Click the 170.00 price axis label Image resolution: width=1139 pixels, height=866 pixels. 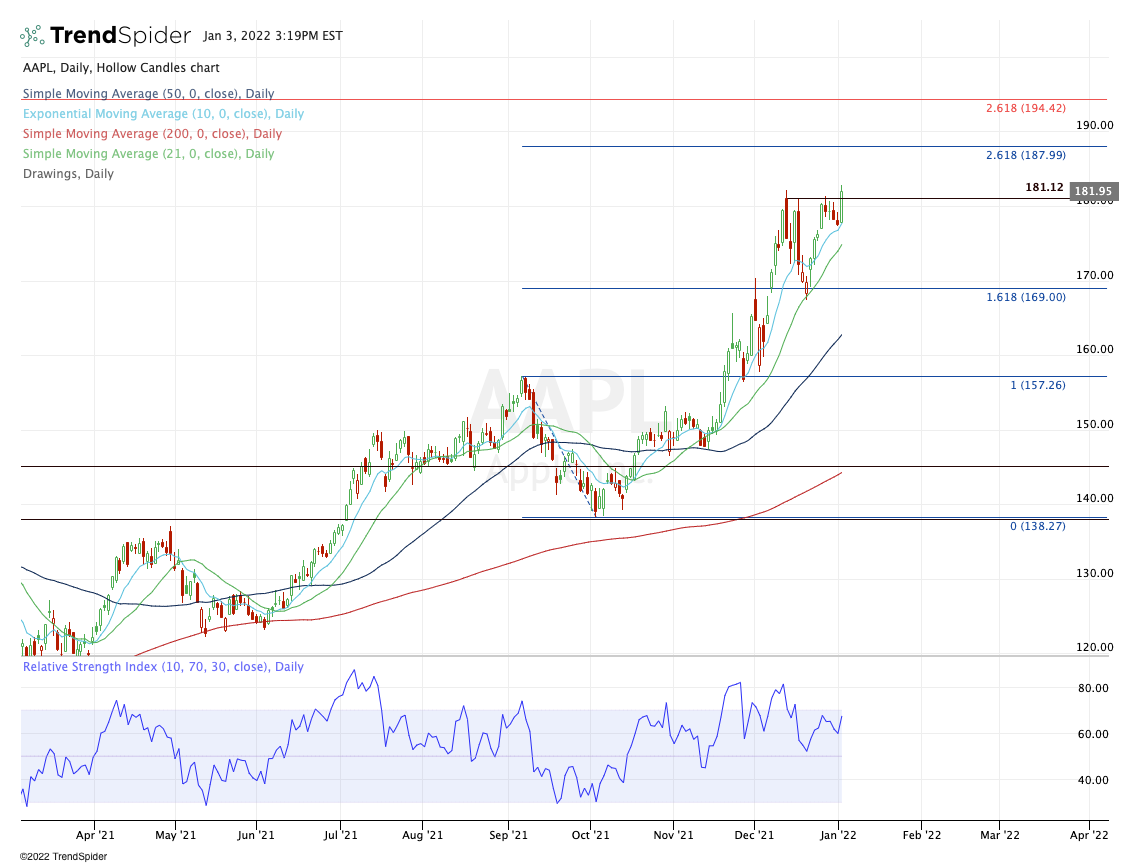click(x=1095, y=275)
